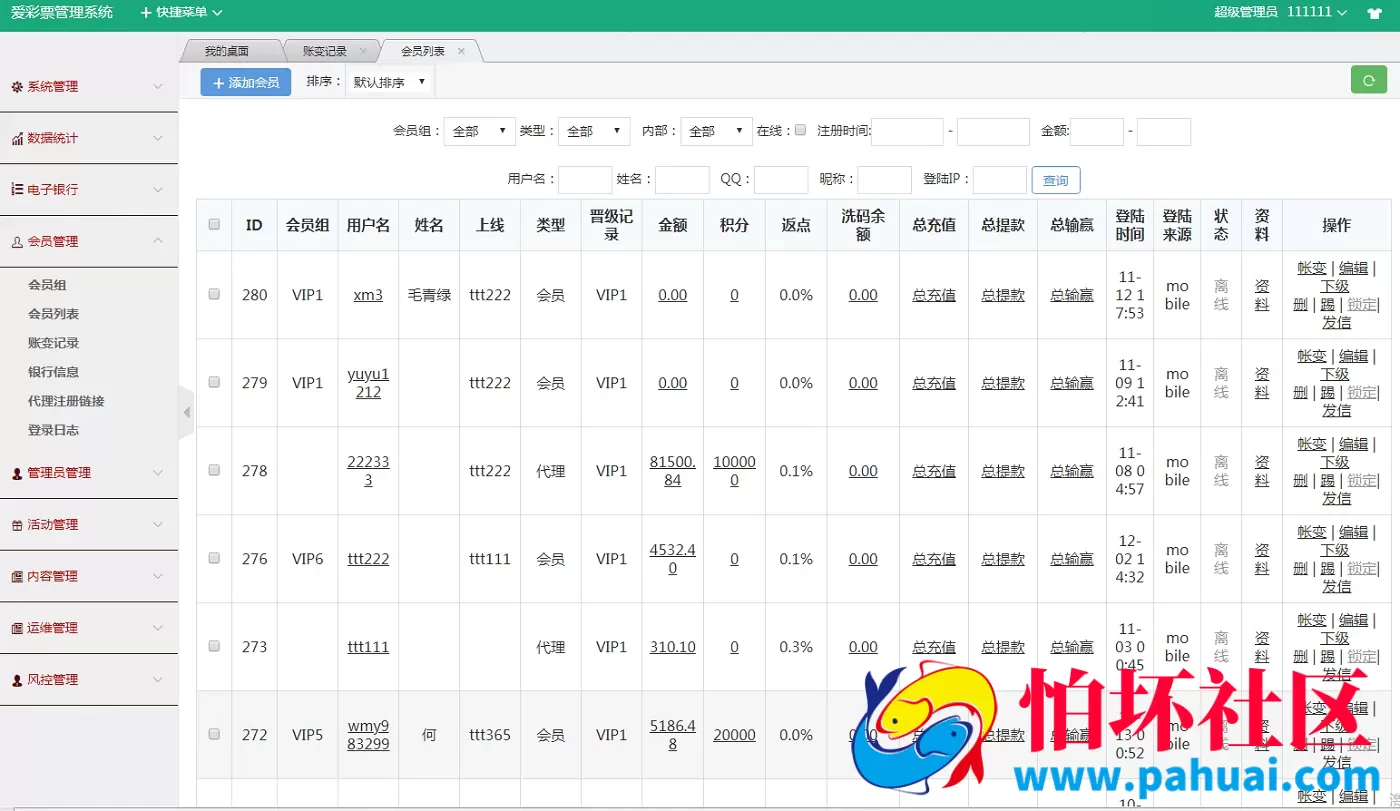The width and height of the screenshot is (1400, 811).
Task: Click 发信 for user 222333
Action: coord(1337,498)
